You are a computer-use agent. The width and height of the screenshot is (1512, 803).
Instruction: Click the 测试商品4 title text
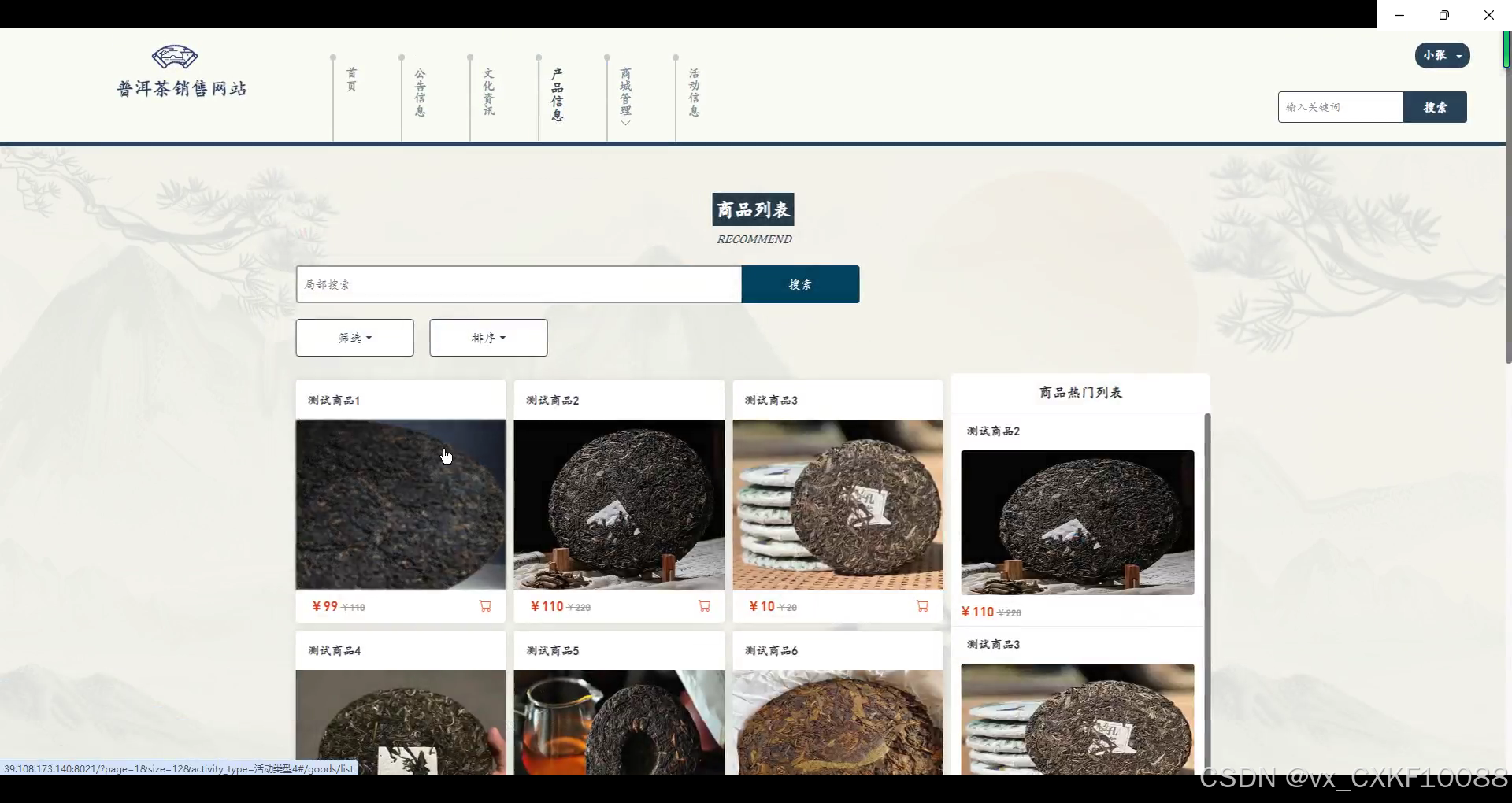[334, 651]
